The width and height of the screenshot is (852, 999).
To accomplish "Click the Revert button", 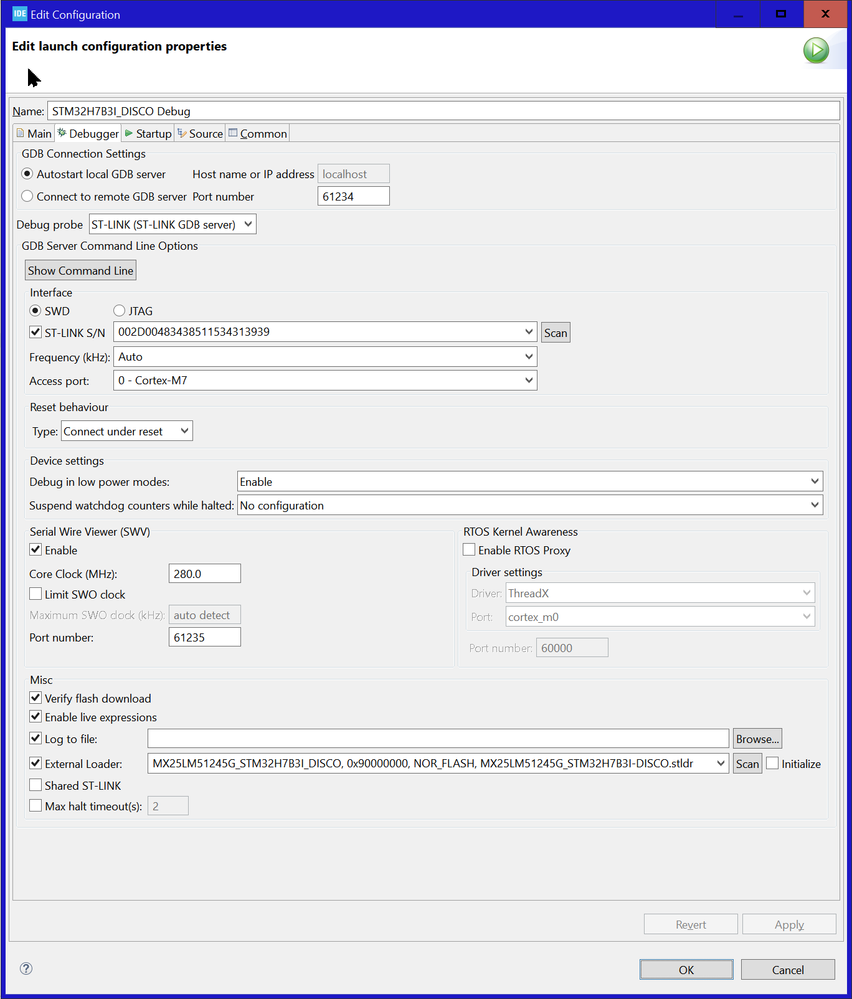I will click(691, 924).
